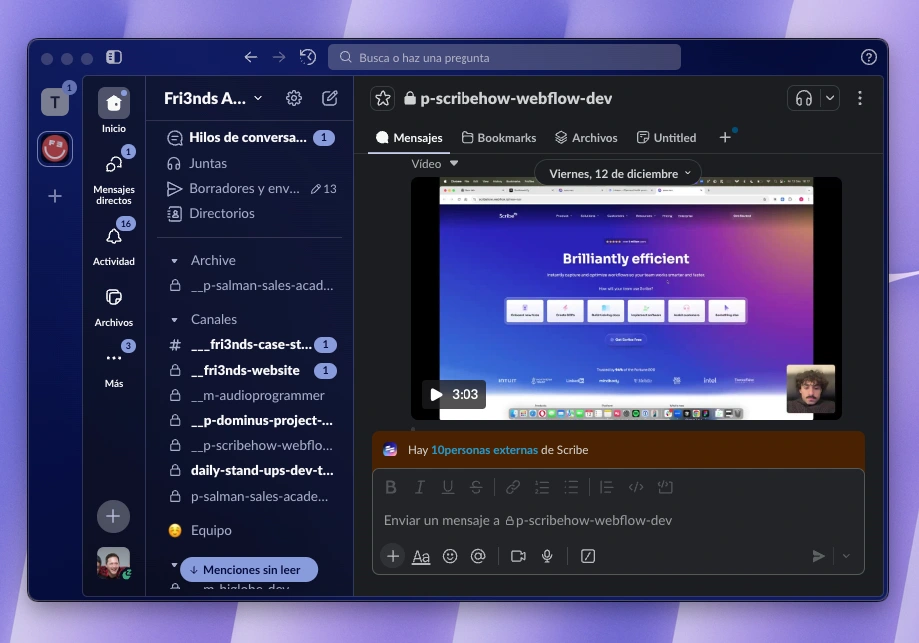Image resolution: width=919 pixels, height=643 pixels.
Task: Record a video clip
Action: point(518,556)
